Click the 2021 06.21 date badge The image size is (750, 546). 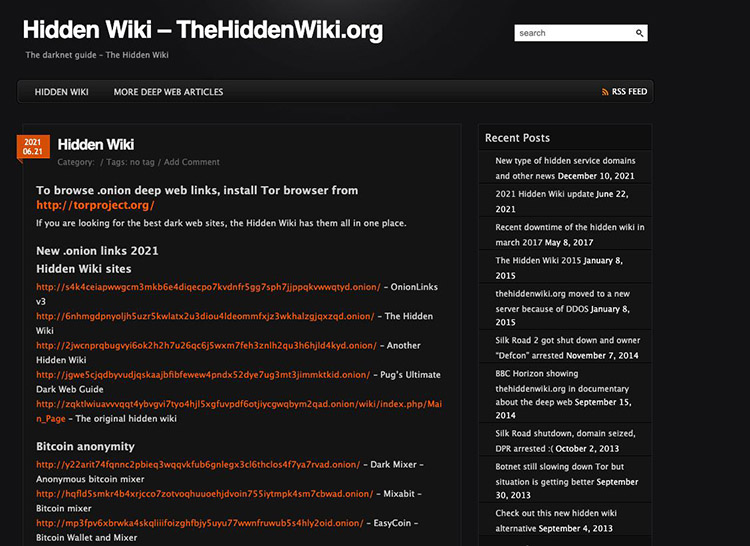33,147
